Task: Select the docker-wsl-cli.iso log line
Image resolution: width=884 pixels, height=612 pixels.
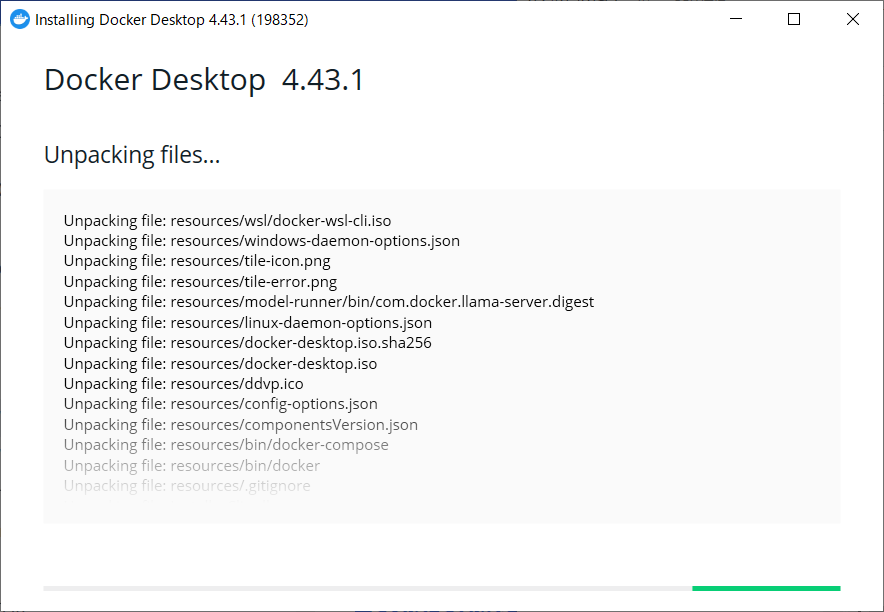Action: click(x=227, y=220)
